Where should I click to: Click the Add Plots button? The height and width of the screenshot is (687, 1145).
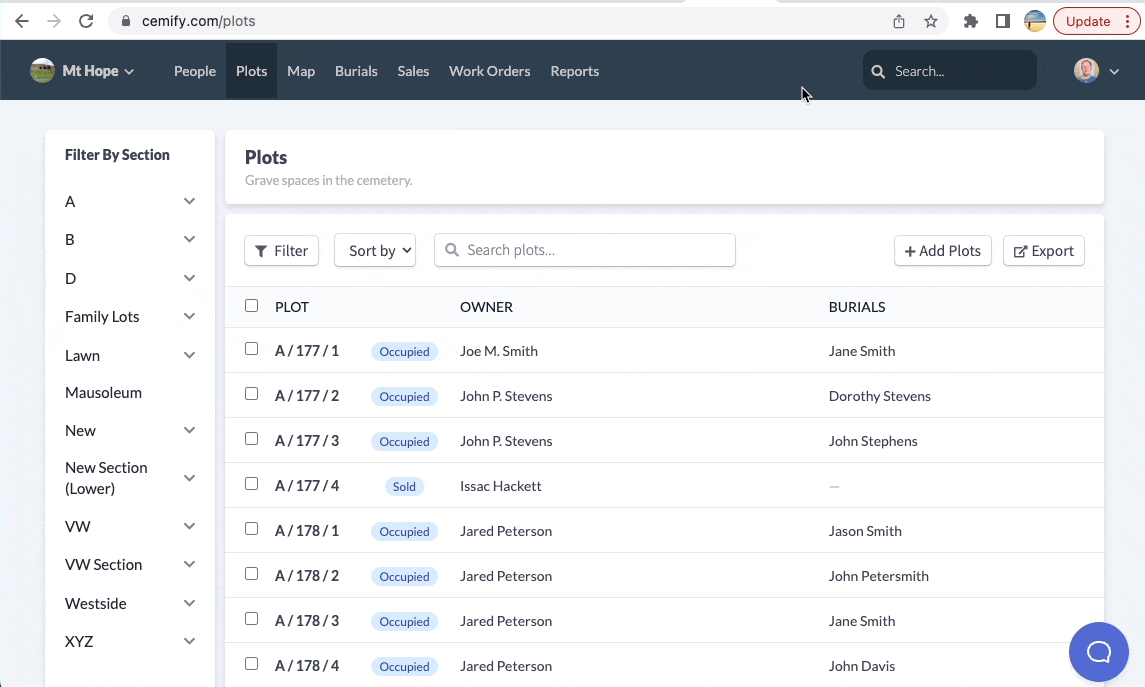[x=943, y=250]
